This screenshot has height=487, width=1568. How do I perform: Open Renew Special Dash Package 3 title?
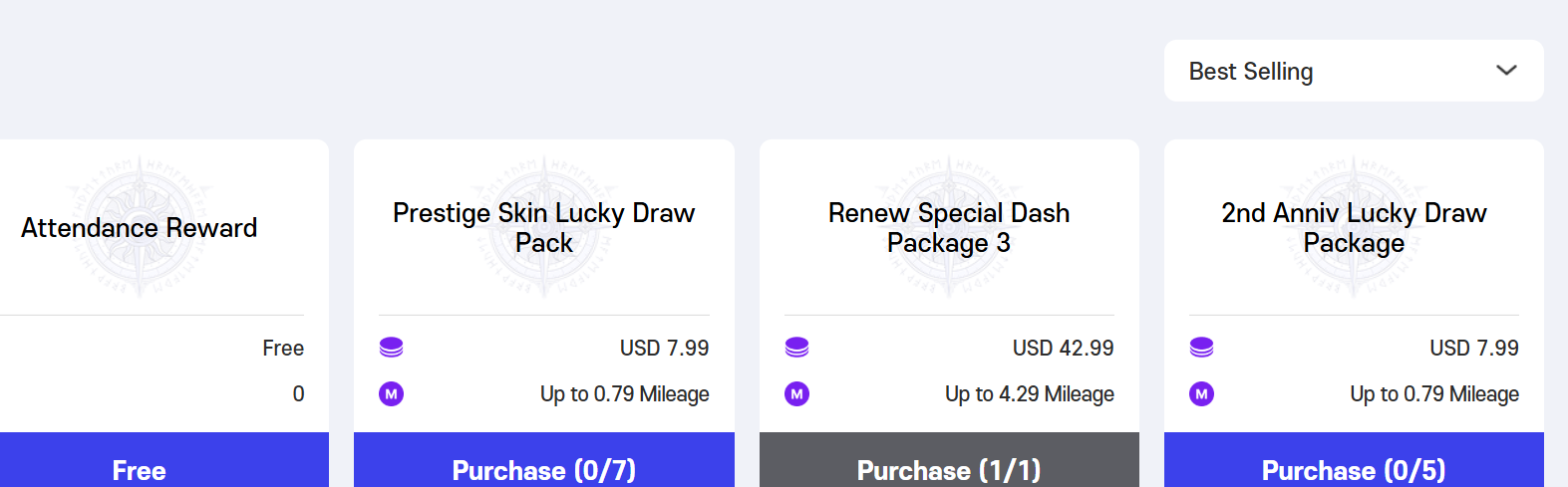click(949, 228)
